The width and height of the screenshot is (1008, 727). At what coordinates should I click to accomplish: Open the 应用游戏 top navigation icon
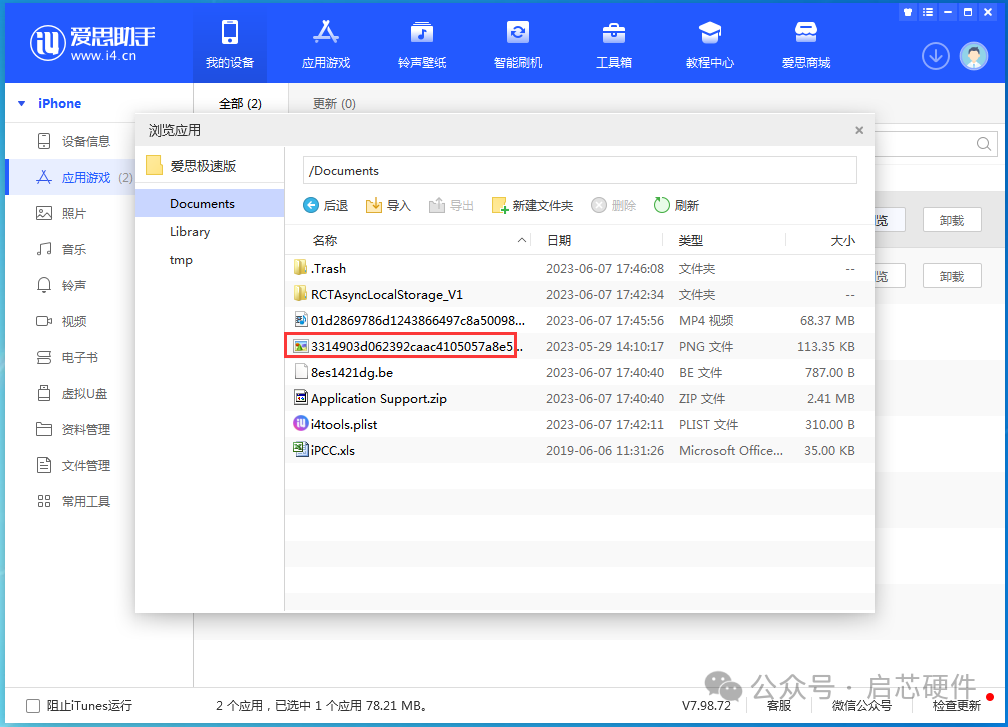(x=326, y=44)
